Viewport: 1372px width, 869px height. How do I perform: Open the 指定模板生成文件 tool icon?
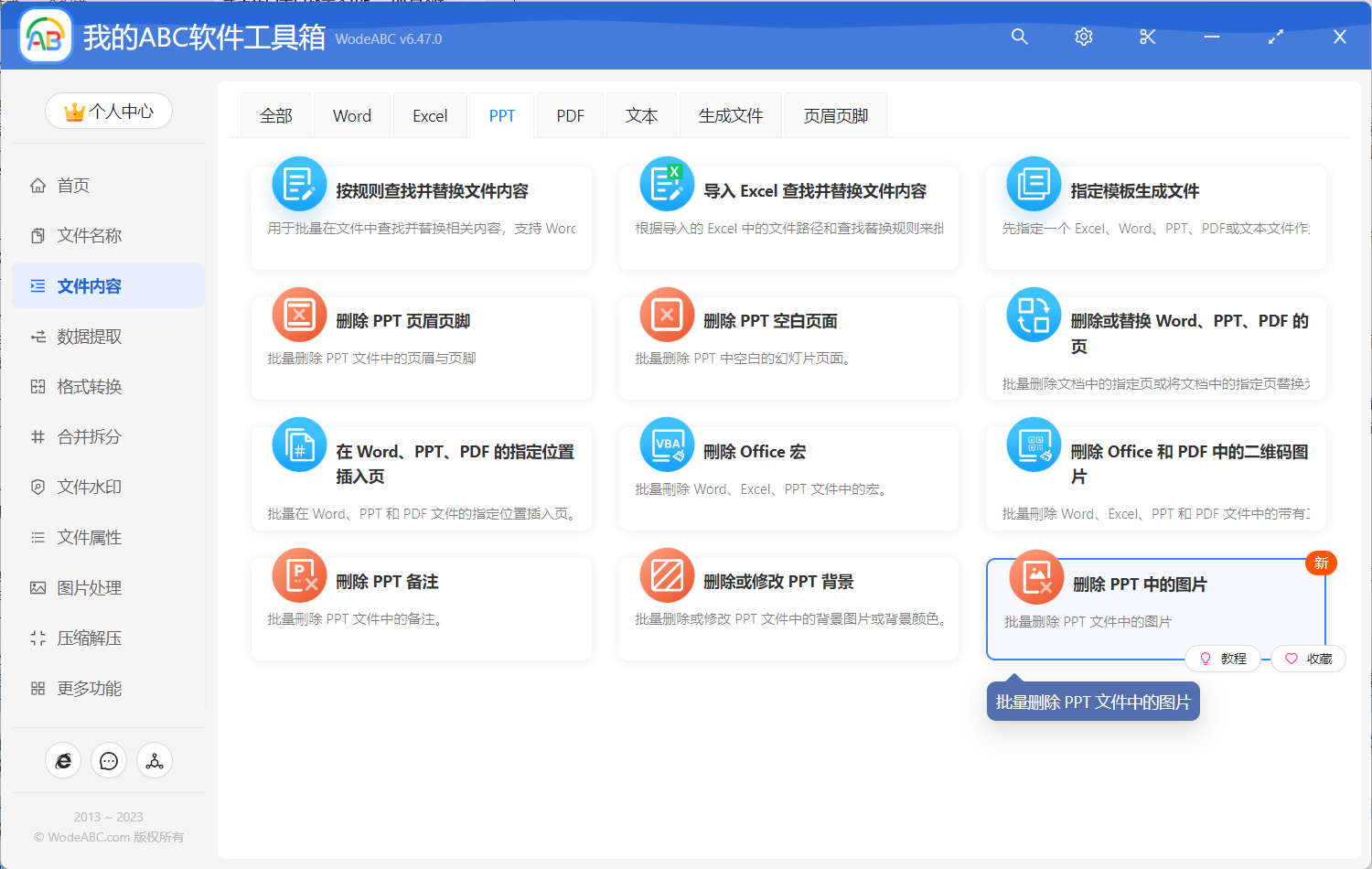coord(1034,185)
